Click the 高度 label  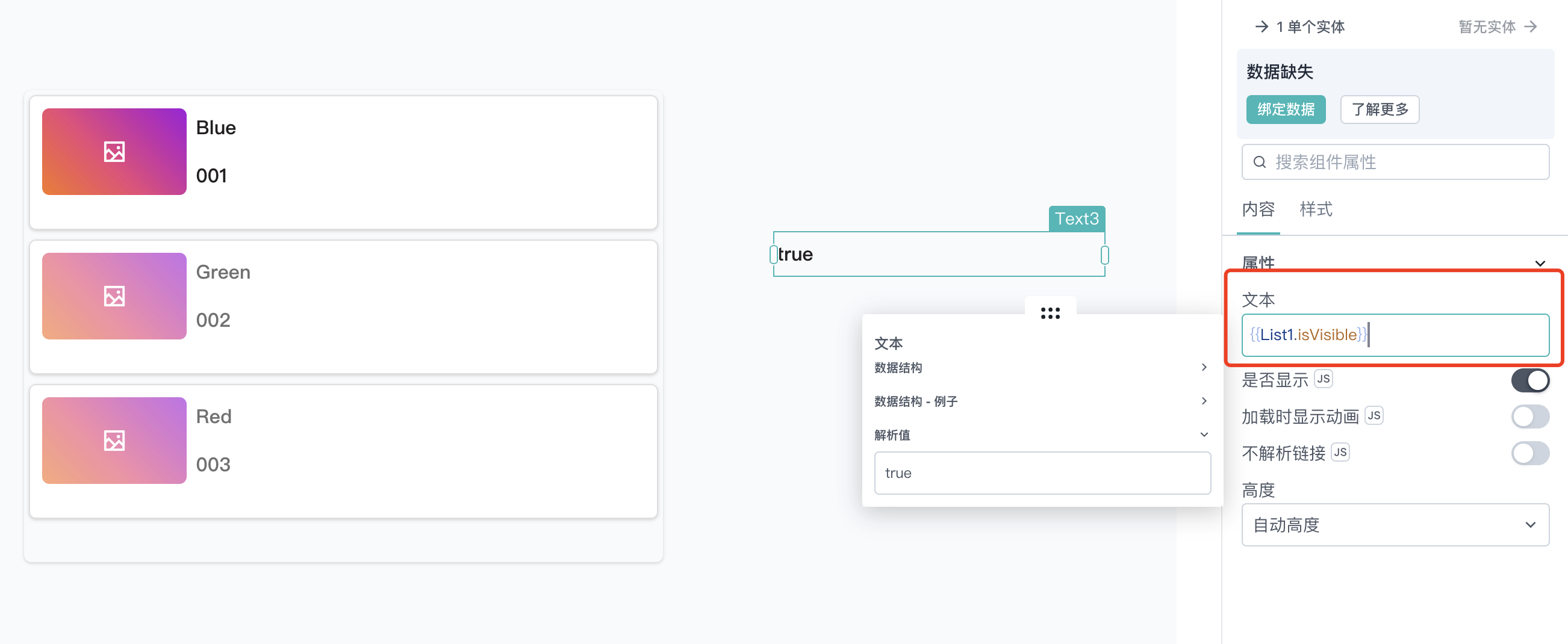coord(1257,490)
